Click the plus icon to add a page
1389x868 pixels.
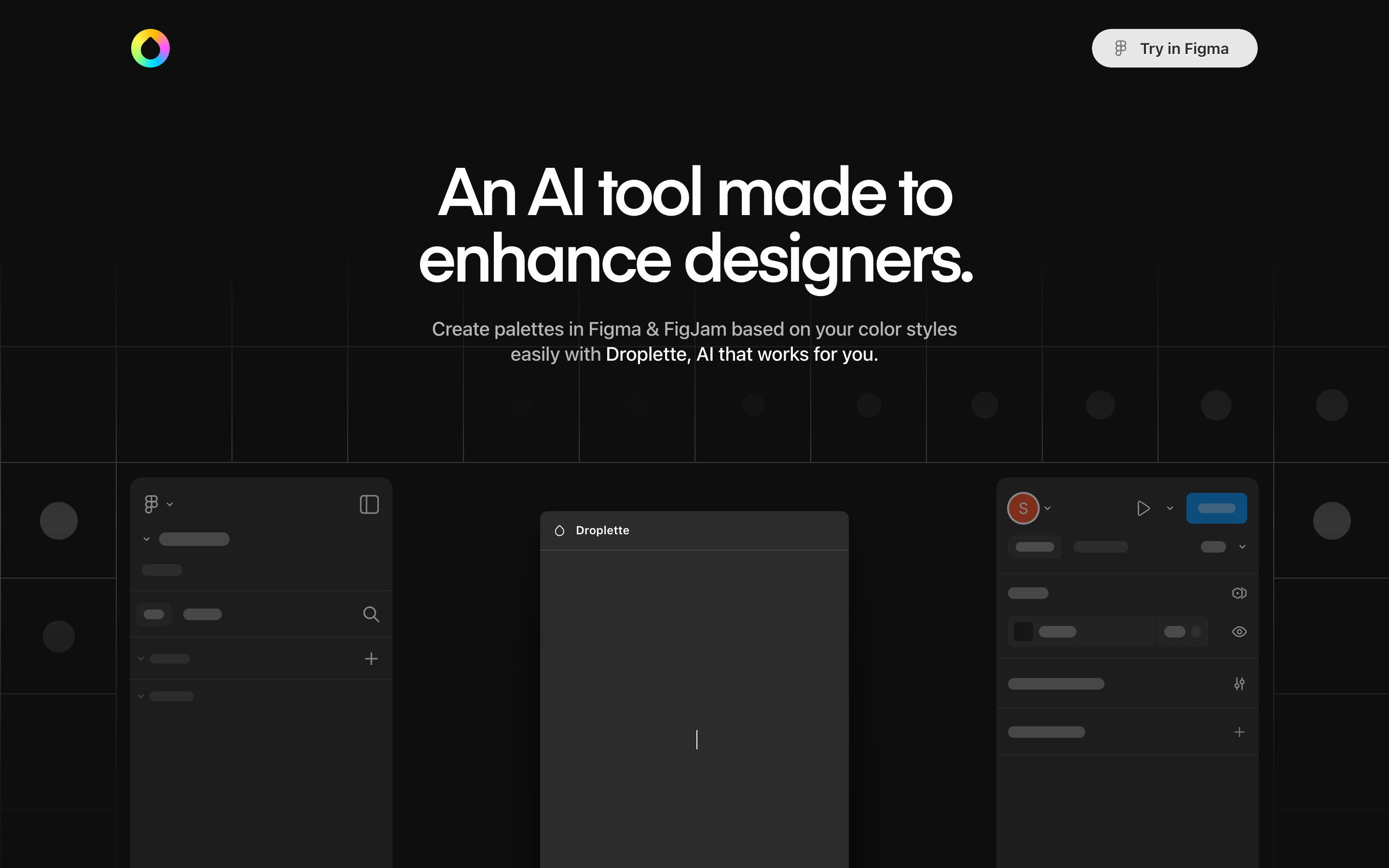371,658
